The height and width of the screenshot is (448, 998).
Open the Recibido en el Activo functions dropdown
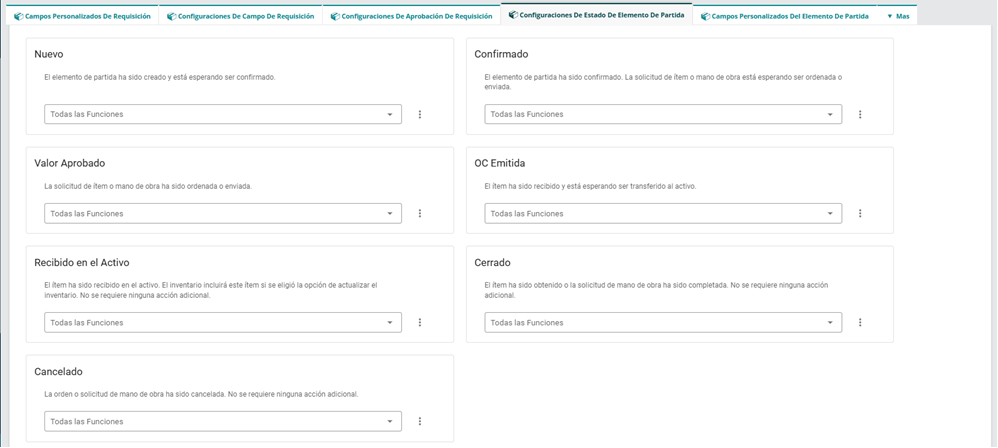coord(223,323)
